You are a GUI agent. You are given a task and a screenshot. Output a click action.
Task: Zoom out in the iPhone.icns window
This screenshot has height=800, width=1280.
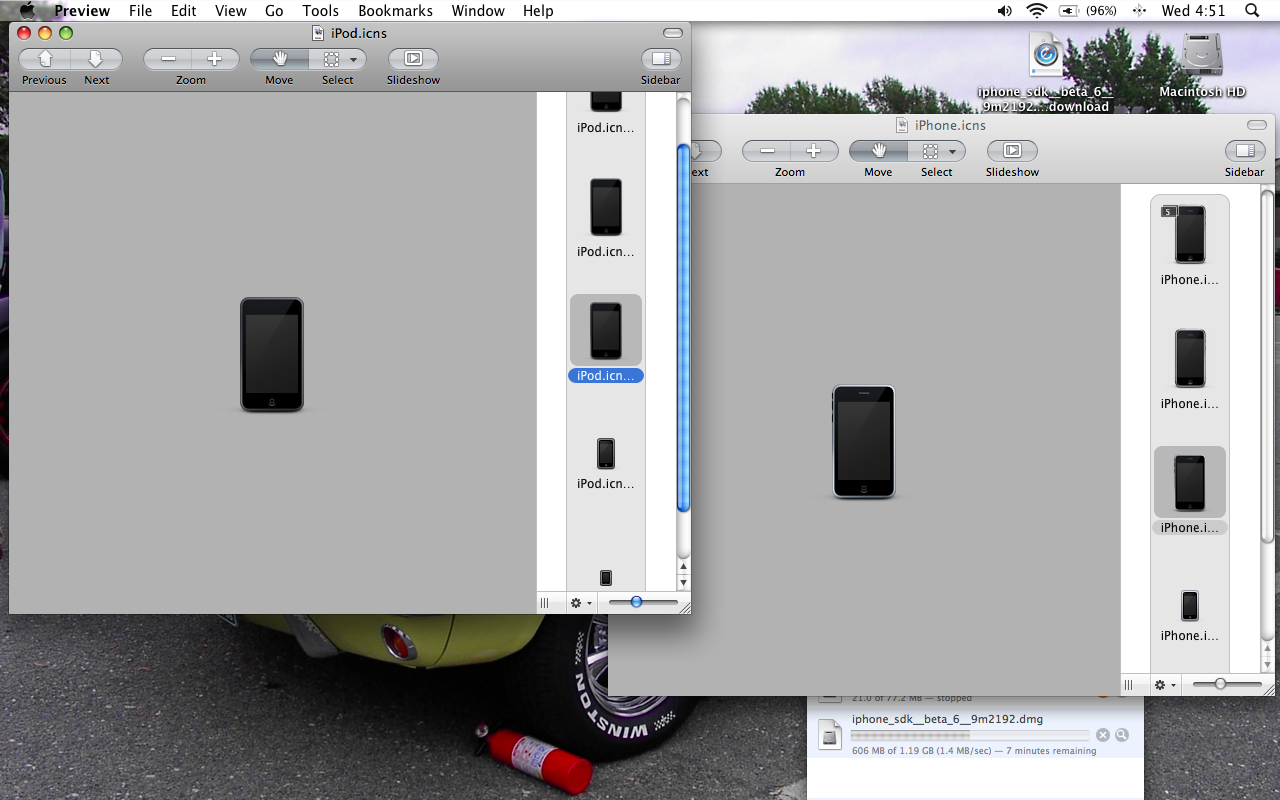coord(767,151)
